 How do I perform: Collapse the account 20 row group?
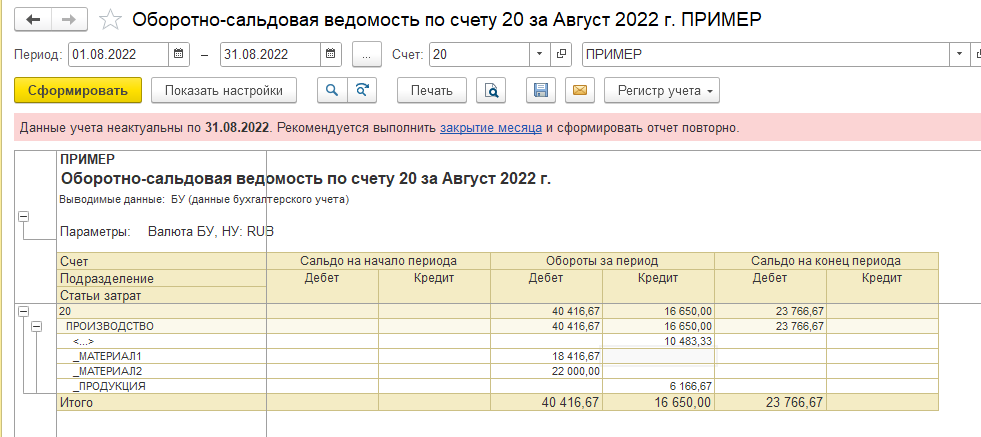tap(23, 312)
